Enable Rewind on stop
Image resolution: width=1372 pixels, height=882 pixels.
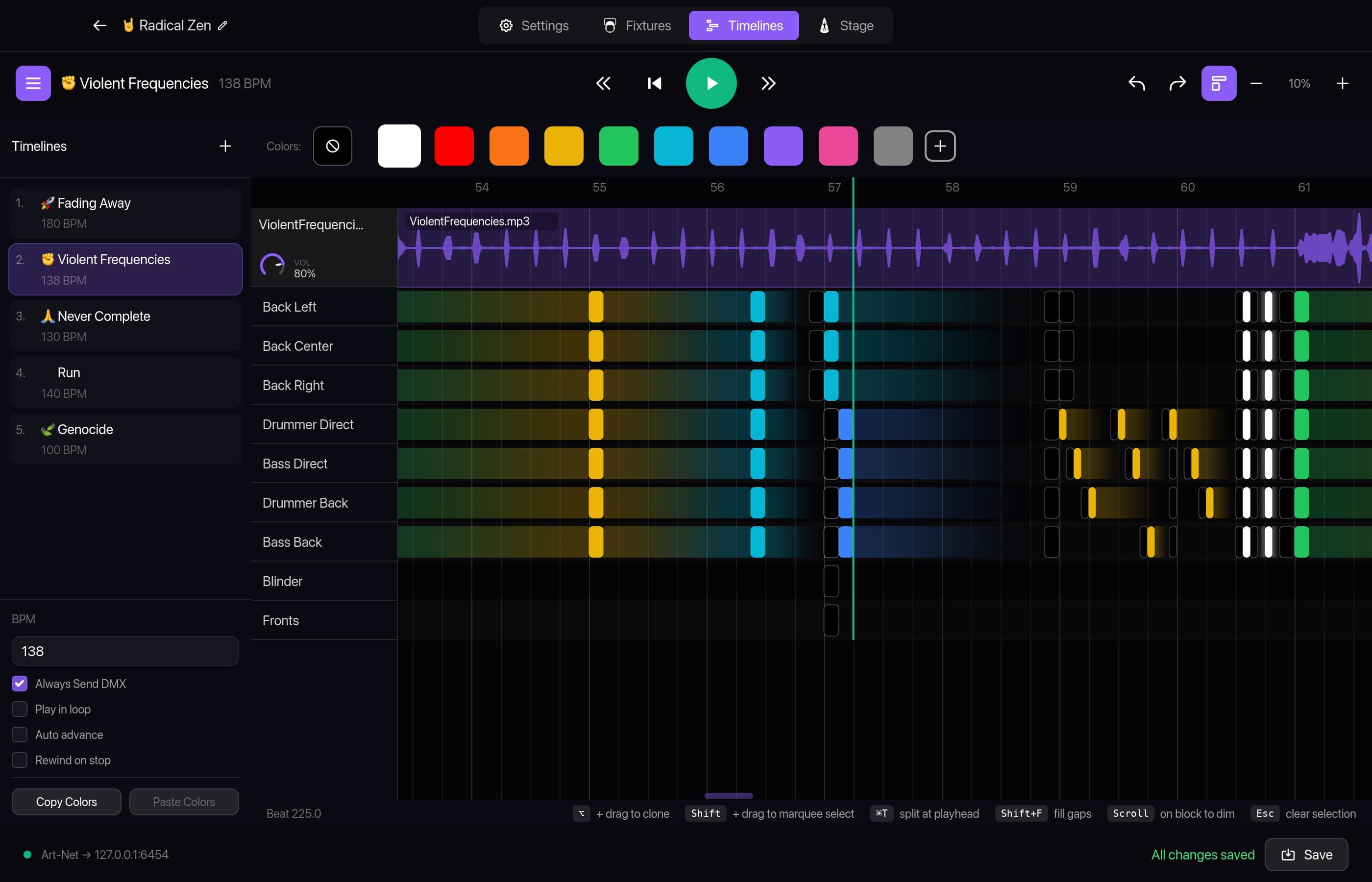20,760
